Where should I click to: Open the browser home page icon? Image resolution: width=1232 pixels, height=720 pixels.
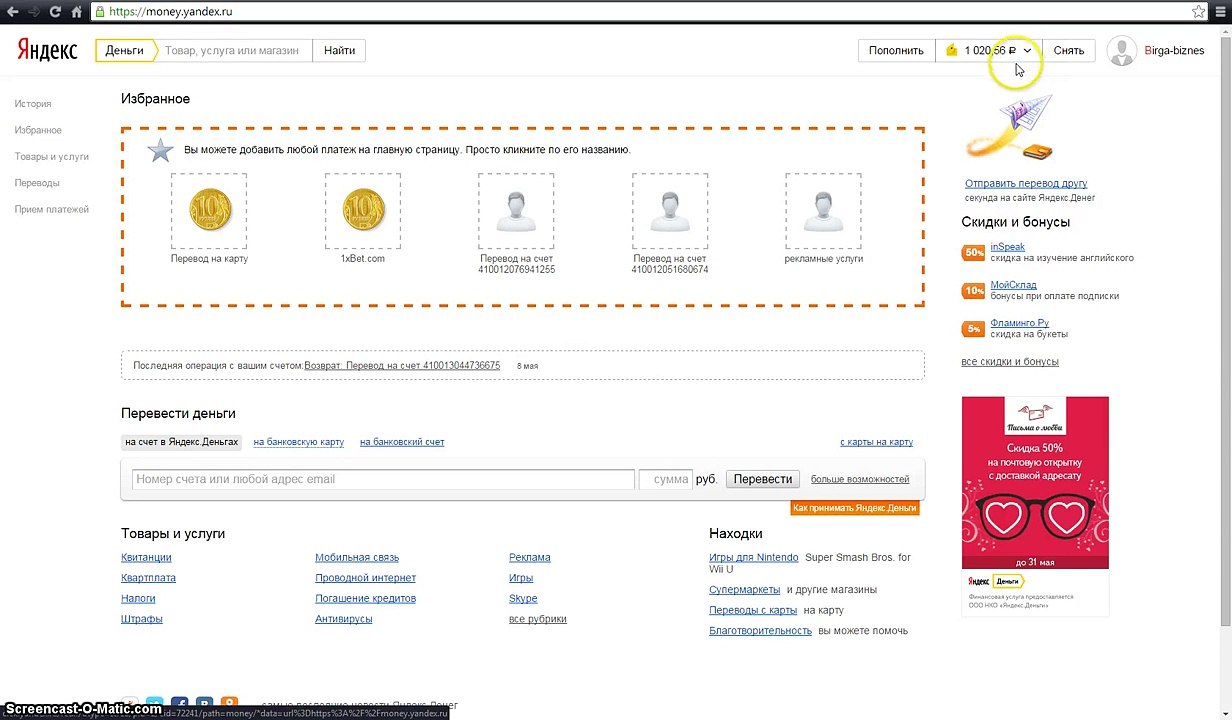76,12
